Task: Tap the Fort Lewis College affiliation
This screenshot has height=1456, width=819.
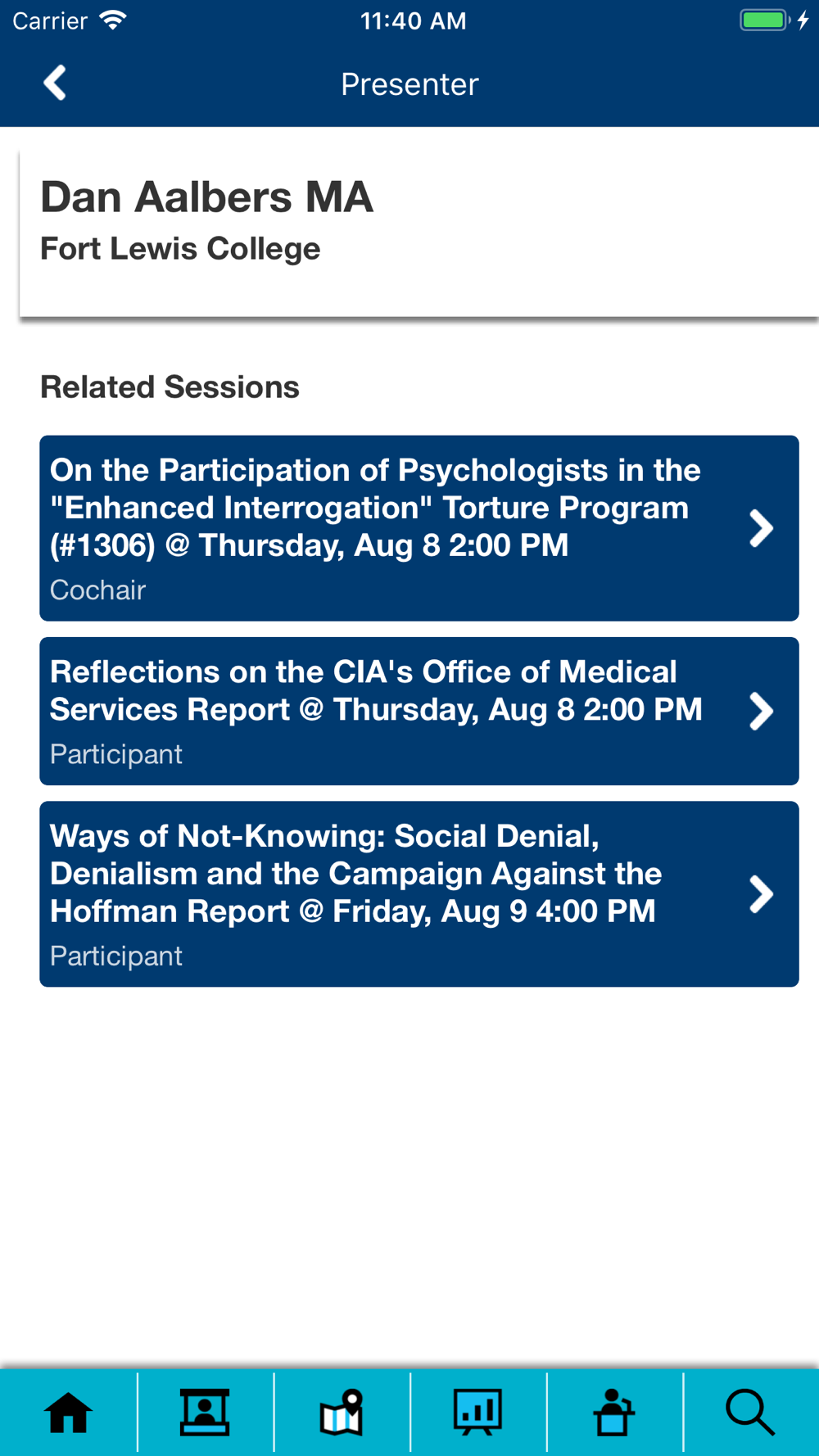Action: pos(180,248)
